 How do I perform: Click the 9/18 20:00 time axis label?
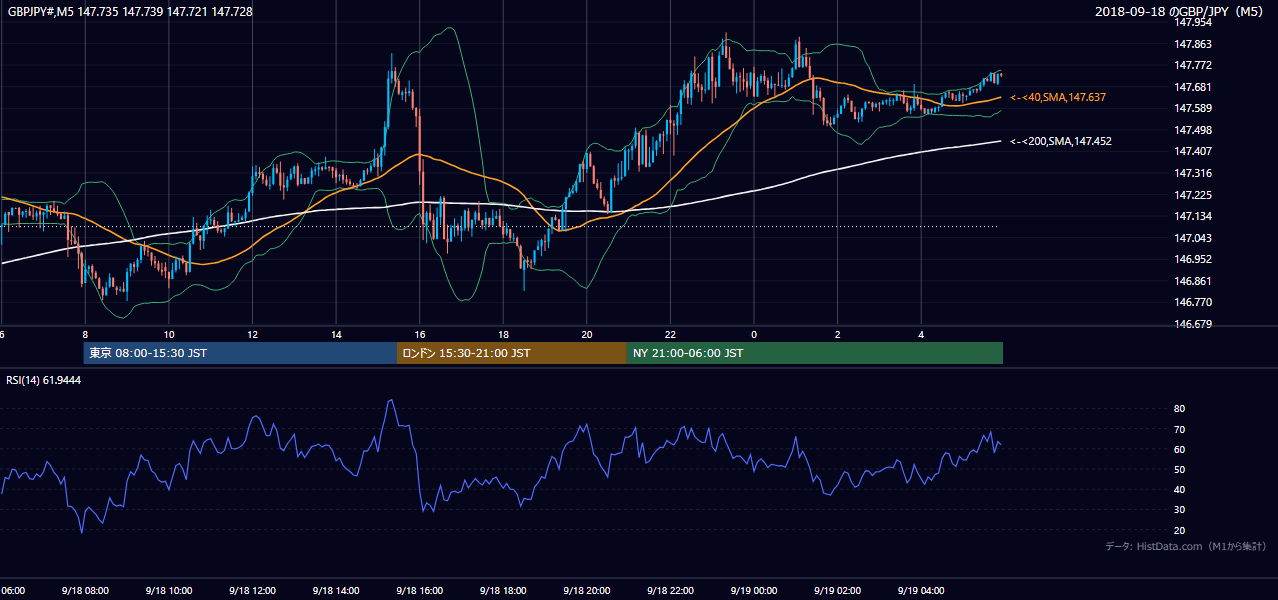click(587, 590)
